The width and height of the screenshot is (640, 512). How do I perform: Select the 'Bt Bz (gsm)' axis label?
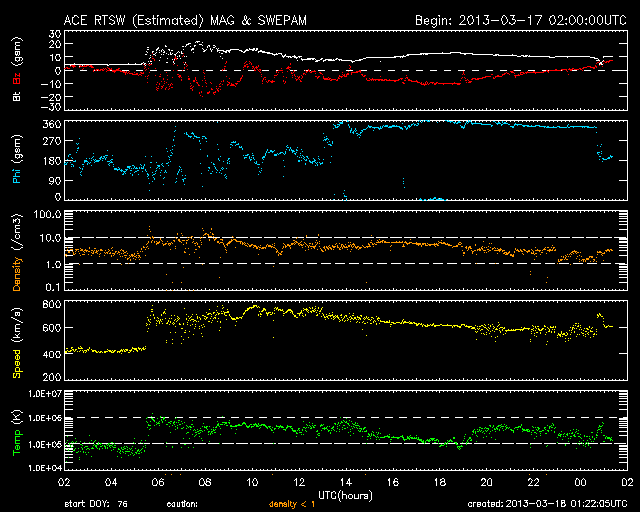pos(17,69)
